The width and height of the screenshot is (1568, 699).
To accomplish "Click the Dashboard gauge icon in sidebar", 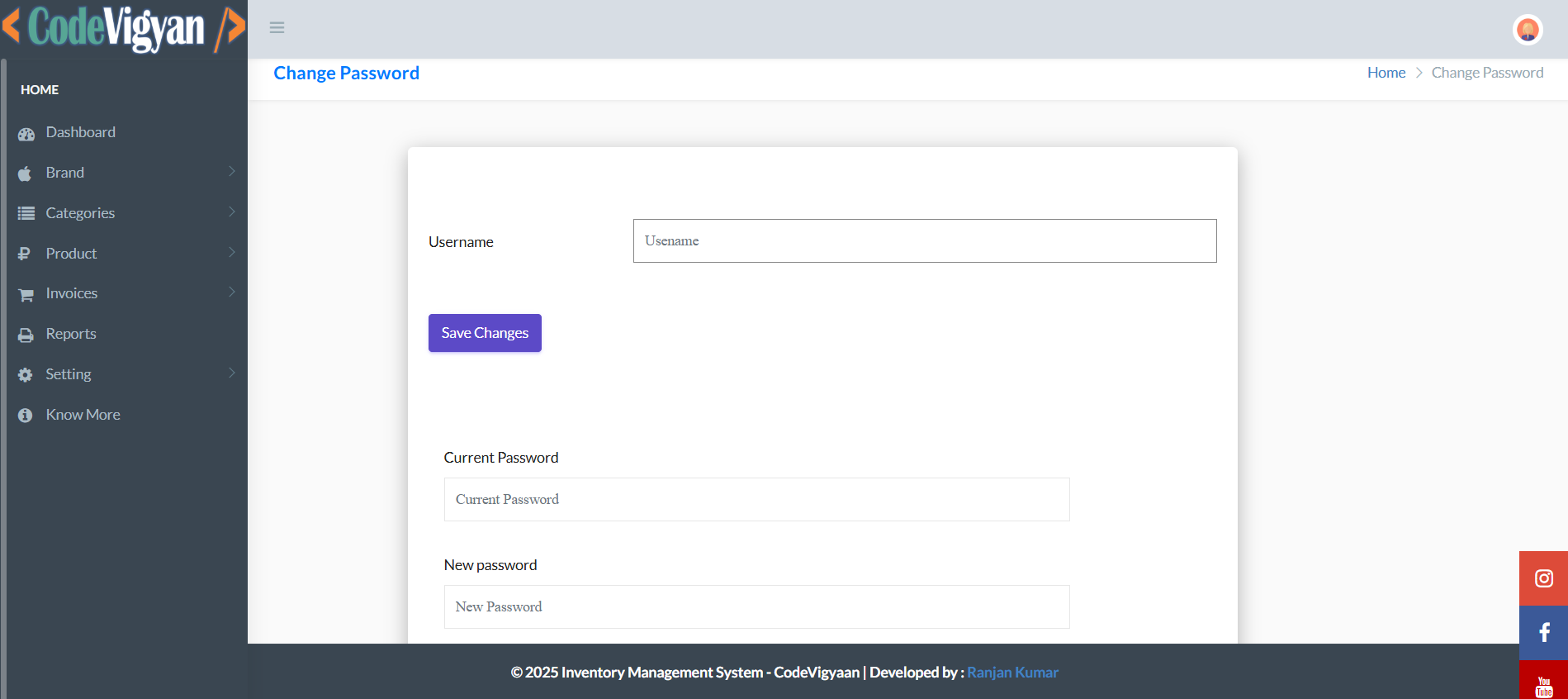I will pyautogui.click(x=26, y=134).
